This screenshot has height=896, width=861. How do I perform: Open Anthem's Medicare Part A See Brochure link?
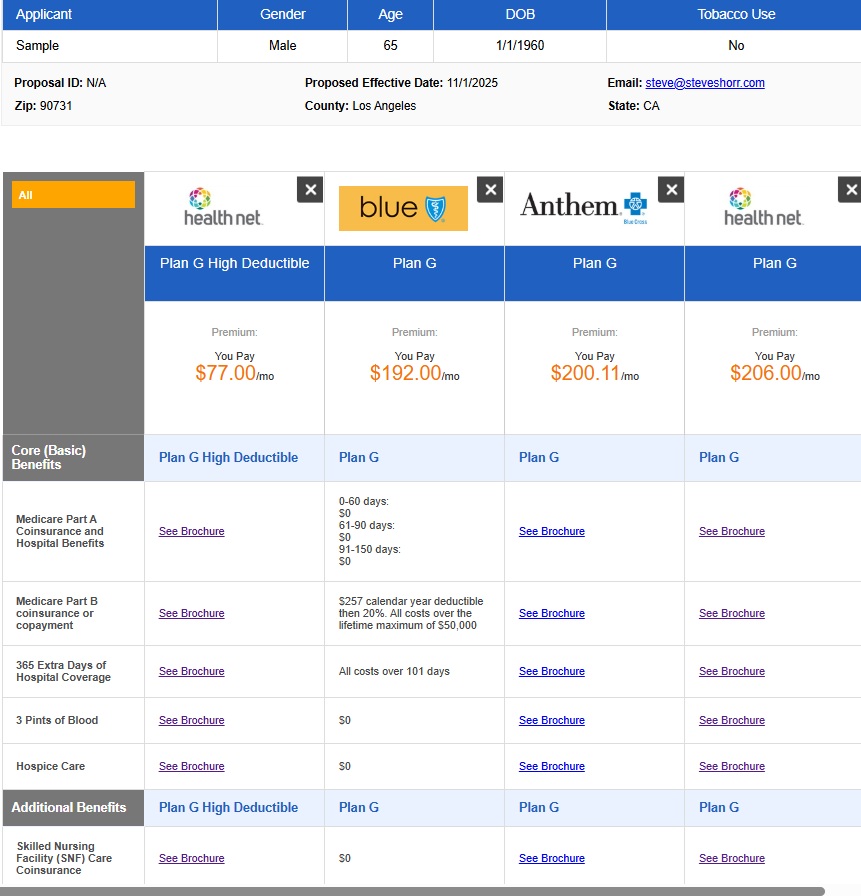551,532
